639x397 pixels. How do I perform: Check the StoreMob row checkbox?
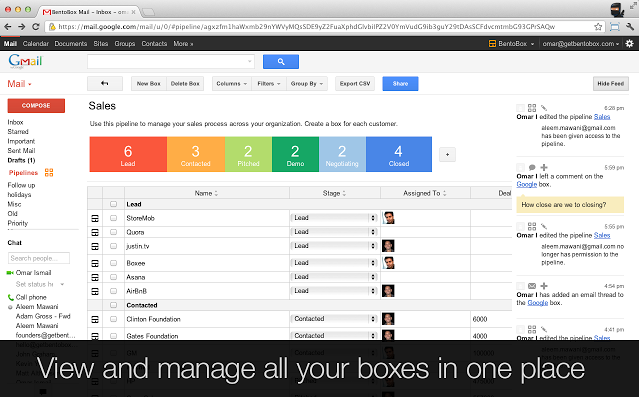click(114, 218)
